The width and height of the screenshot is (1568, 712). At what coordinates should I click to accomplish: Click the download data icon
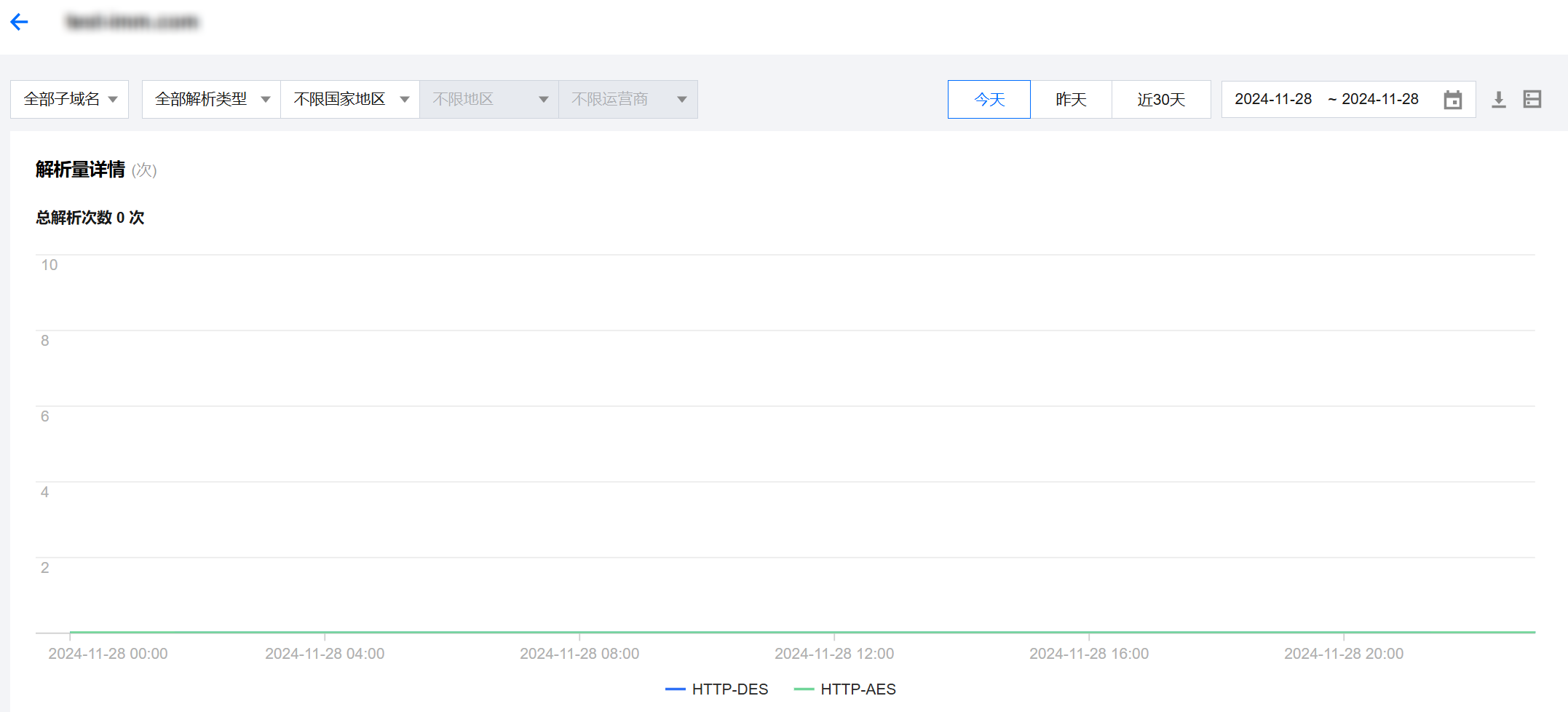(x=1498, y=100)
